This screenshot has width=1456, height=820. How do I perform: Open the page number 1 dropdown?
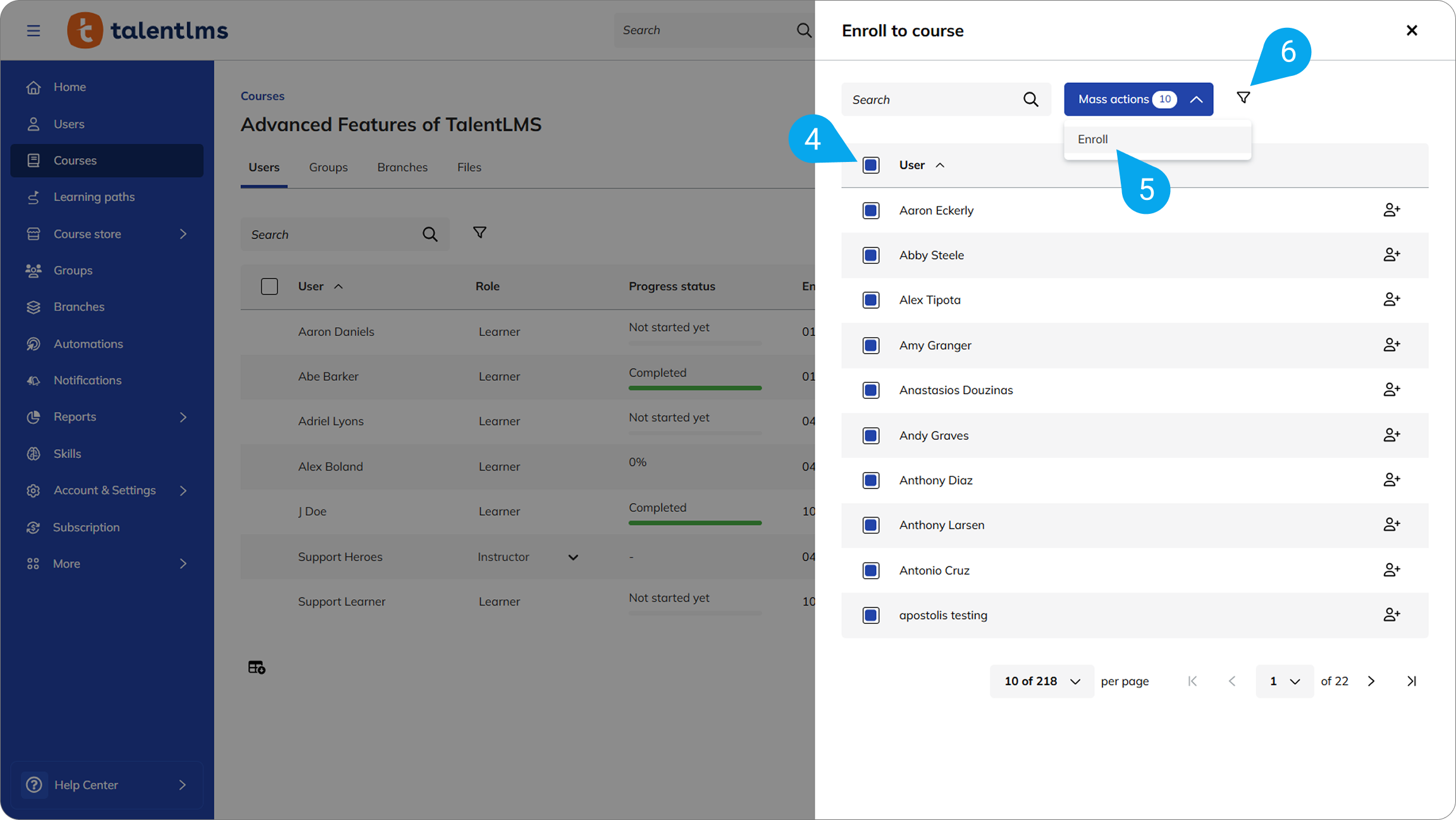[1284, 681]
